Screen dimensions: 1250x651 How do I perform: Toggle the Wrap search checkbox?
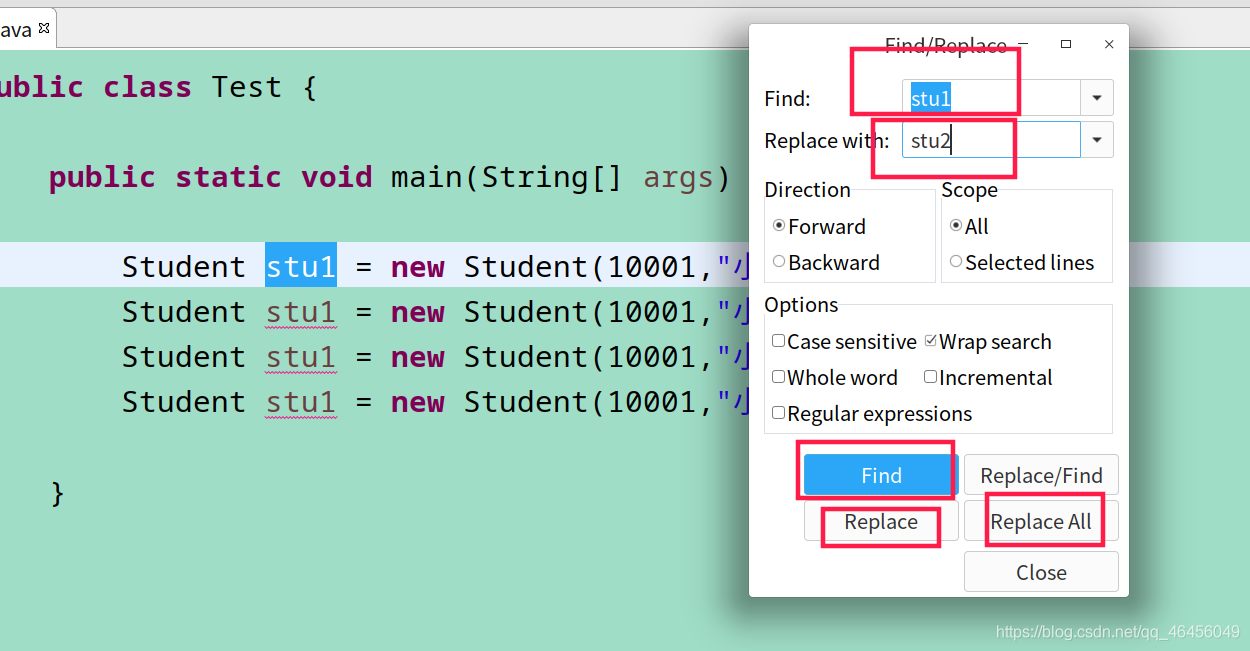coord(931,341)
